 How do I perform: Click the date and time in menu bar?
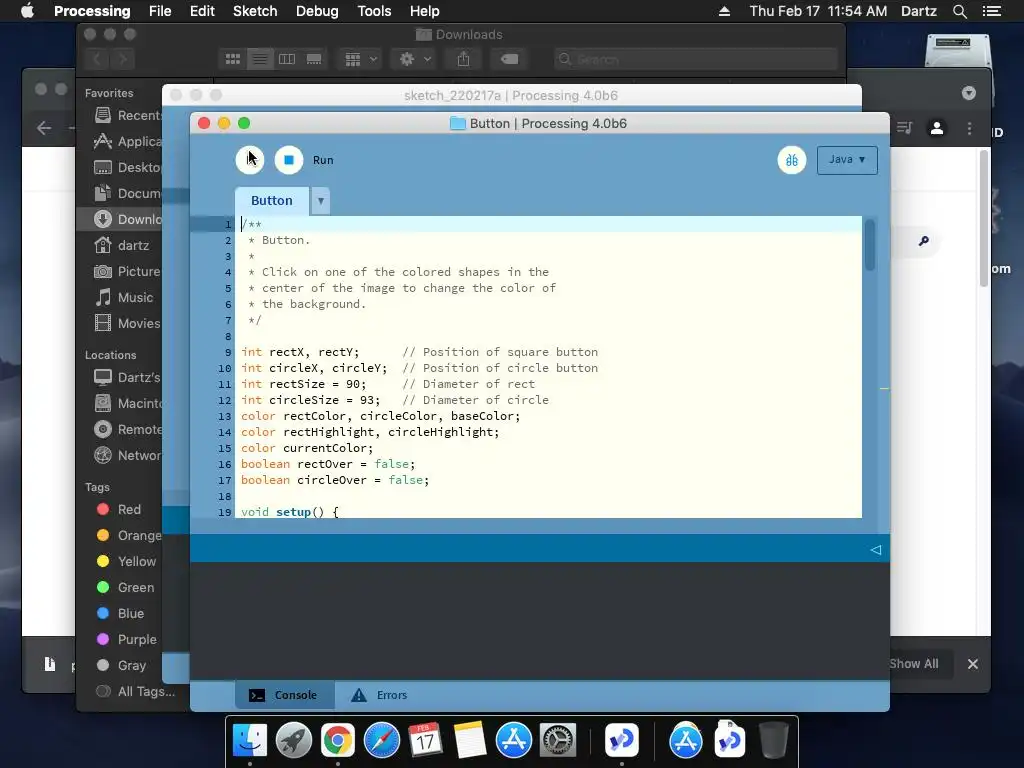[x=818, y=11]
